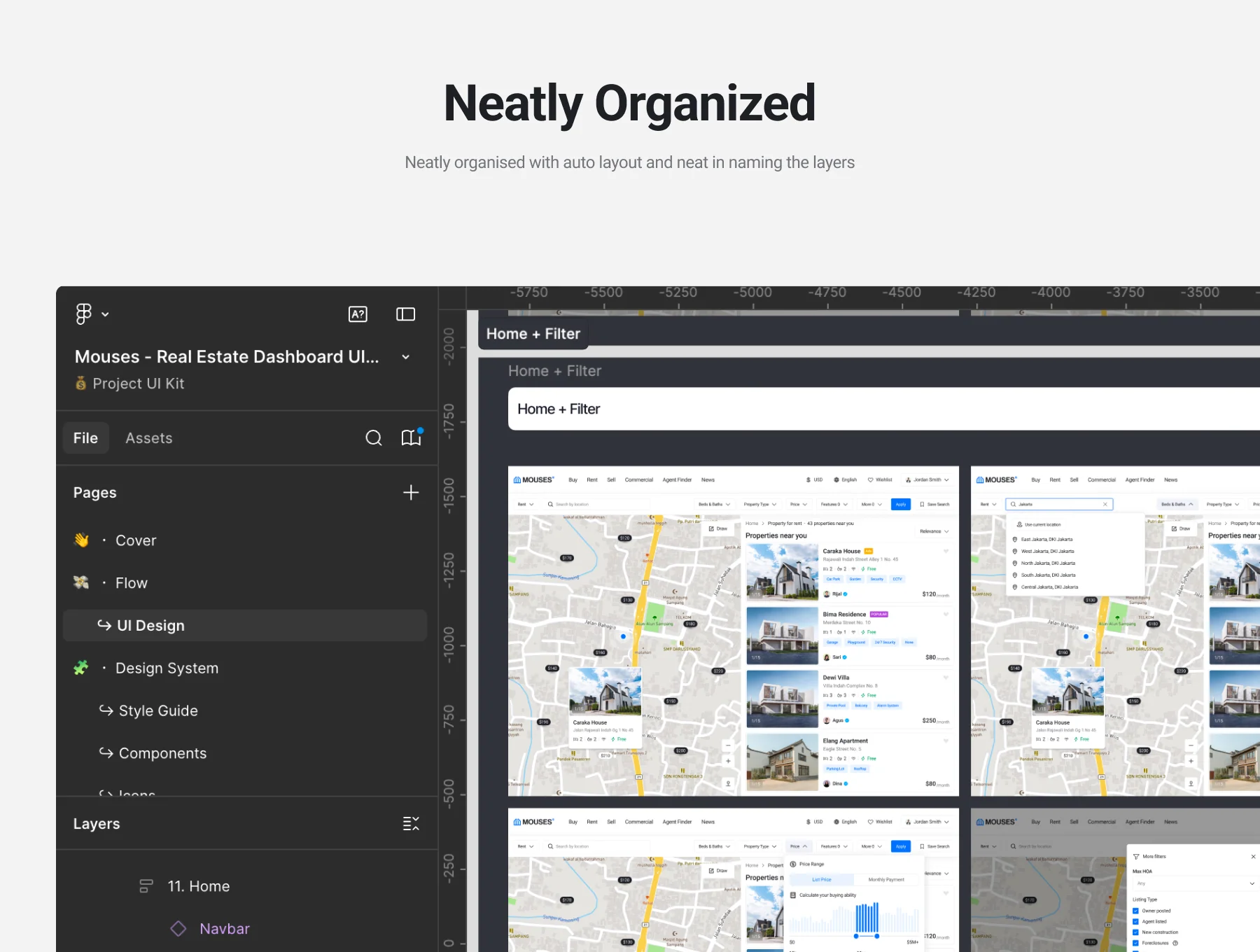
Task: Select the UI Design page
Action: tap(245, 625)
